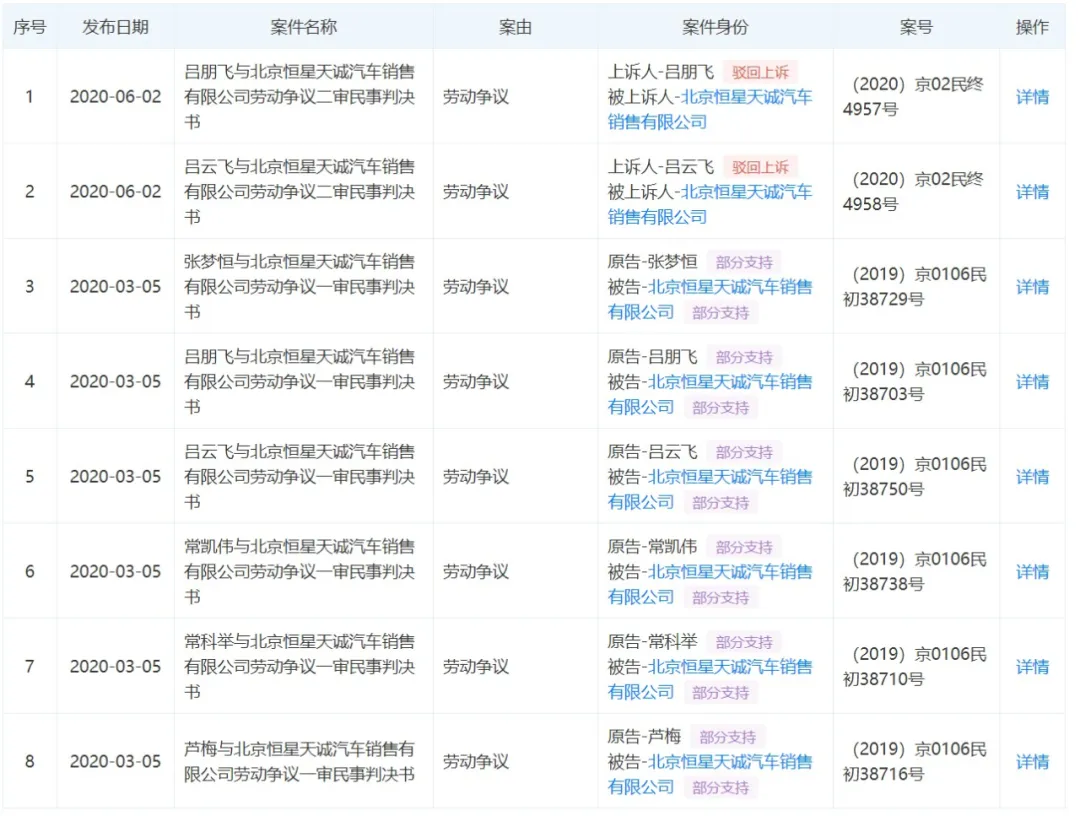Viewport: 1080px width, 816px height.
Task: Click case number (2019)京0106民初38729号
Action: pyautogui.click(x=915, y=287)
